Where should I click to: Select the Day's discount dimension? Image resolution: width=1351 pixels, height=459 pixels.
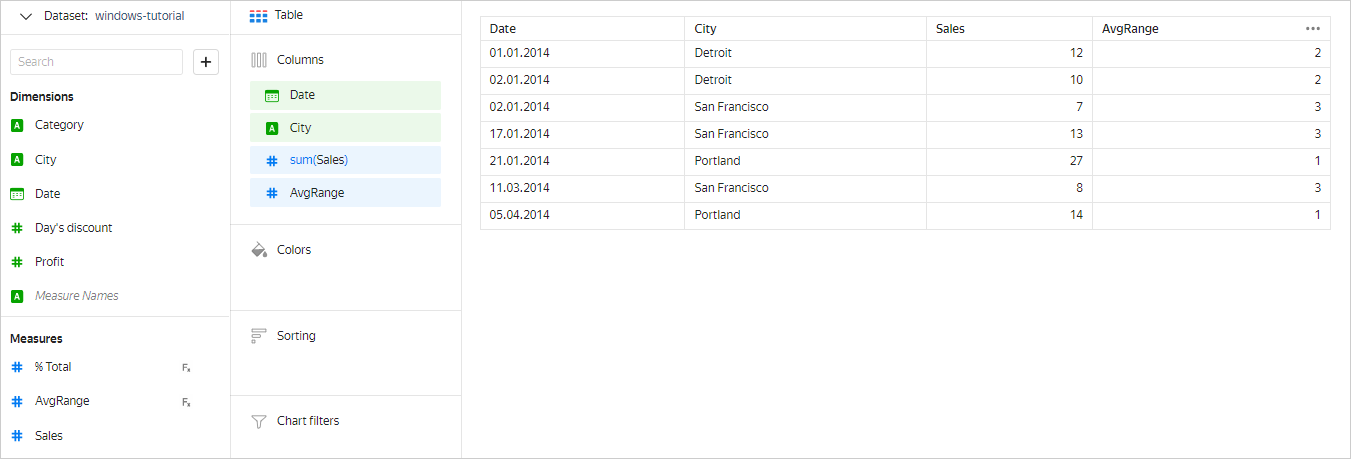(73, 228)
